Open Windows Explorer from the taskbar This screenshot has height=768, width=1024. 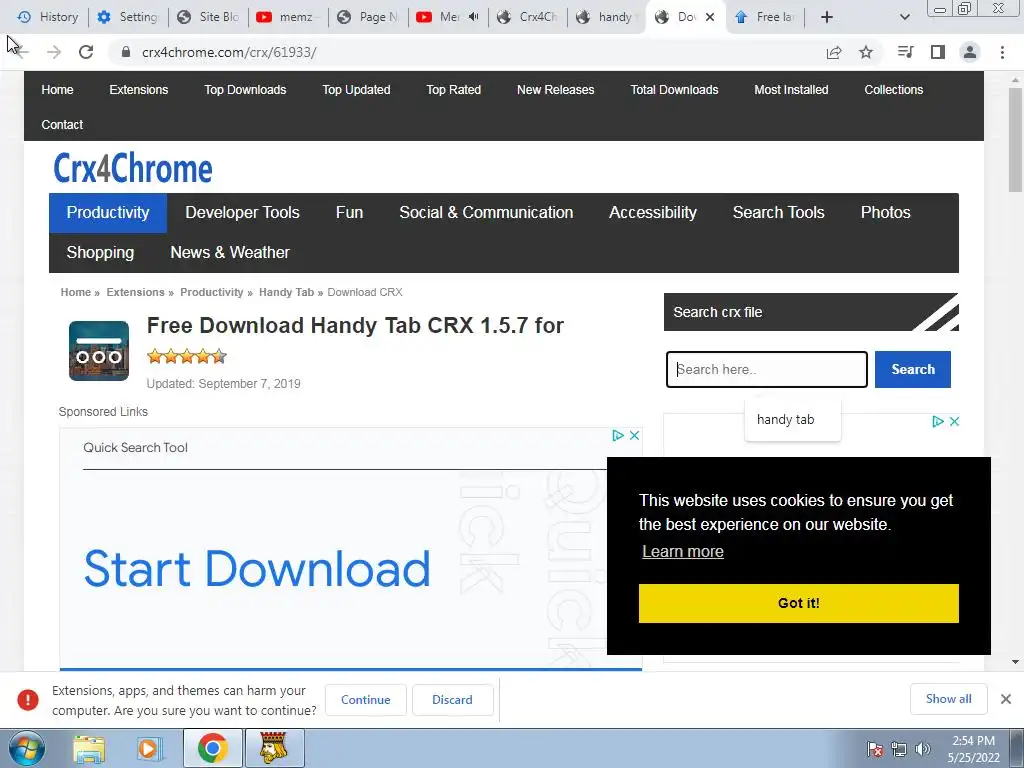(x=89, y=749)
